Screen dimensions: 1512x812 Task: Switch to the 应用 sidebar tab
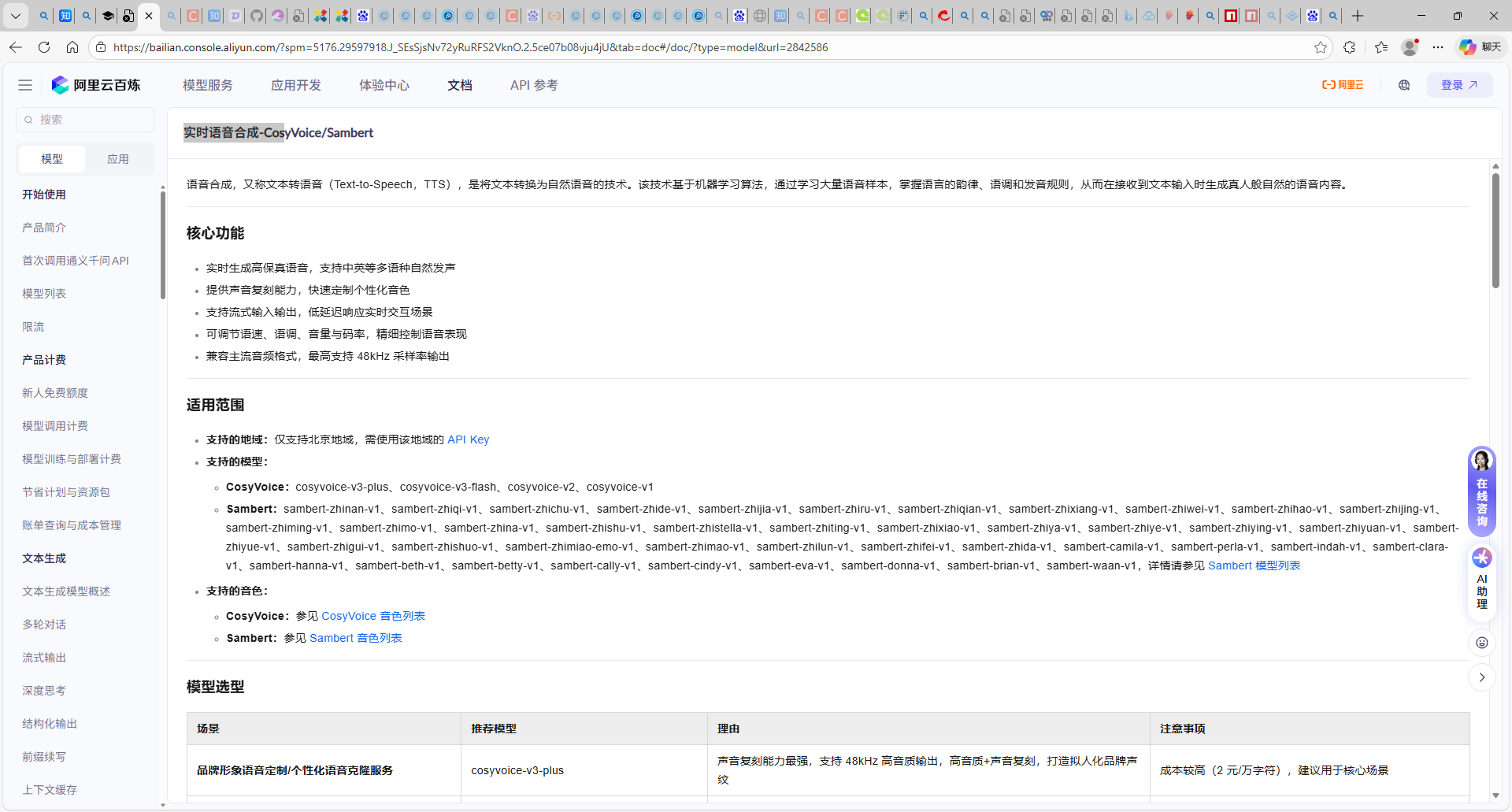click(118, 159)
